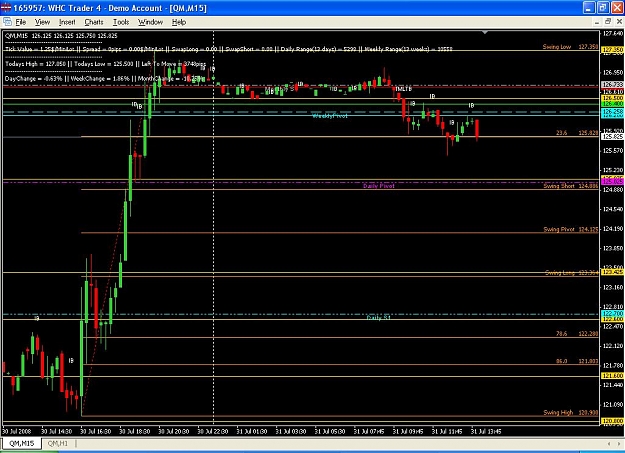Close the inner chart window
The width and height of the screenshot is (625, 453).
click(x=619, y=22)
